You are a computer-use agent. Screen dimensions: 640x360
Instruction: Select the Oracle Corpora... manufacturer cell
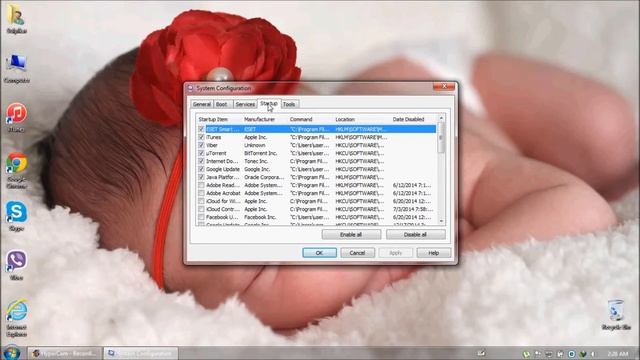pos(264,177)
